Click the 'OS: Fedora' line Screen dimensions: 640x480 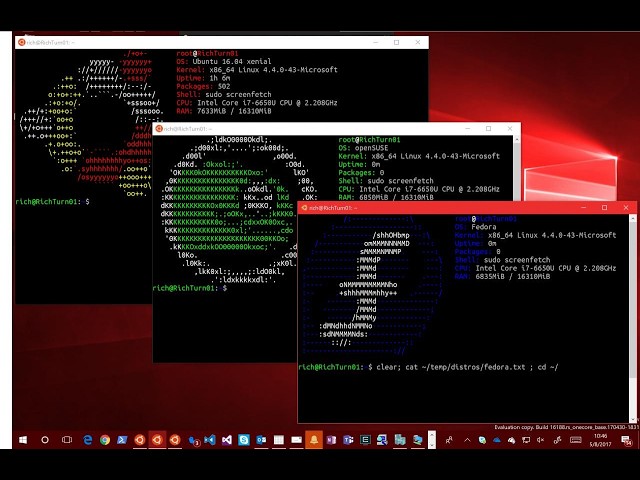click(x=476, y=227)
